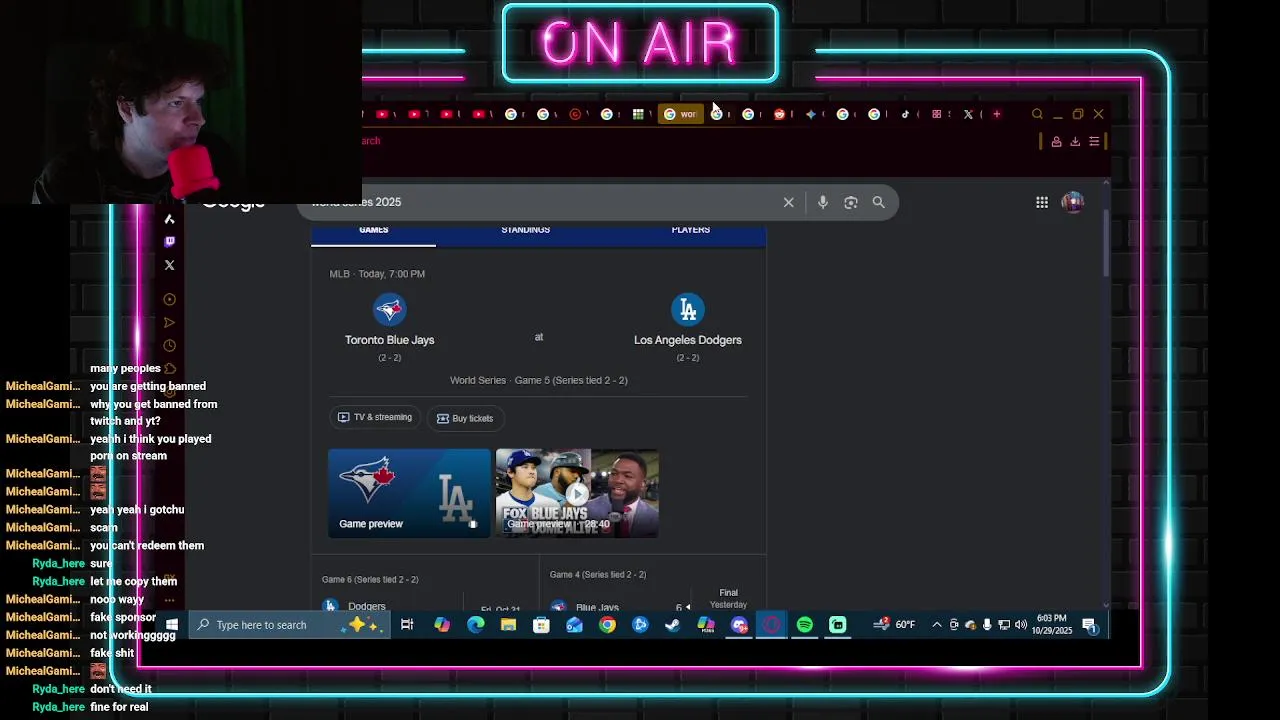Click 'World Series · Game 5' series text
Screen dimensions: 1280x720
(539, 381)
